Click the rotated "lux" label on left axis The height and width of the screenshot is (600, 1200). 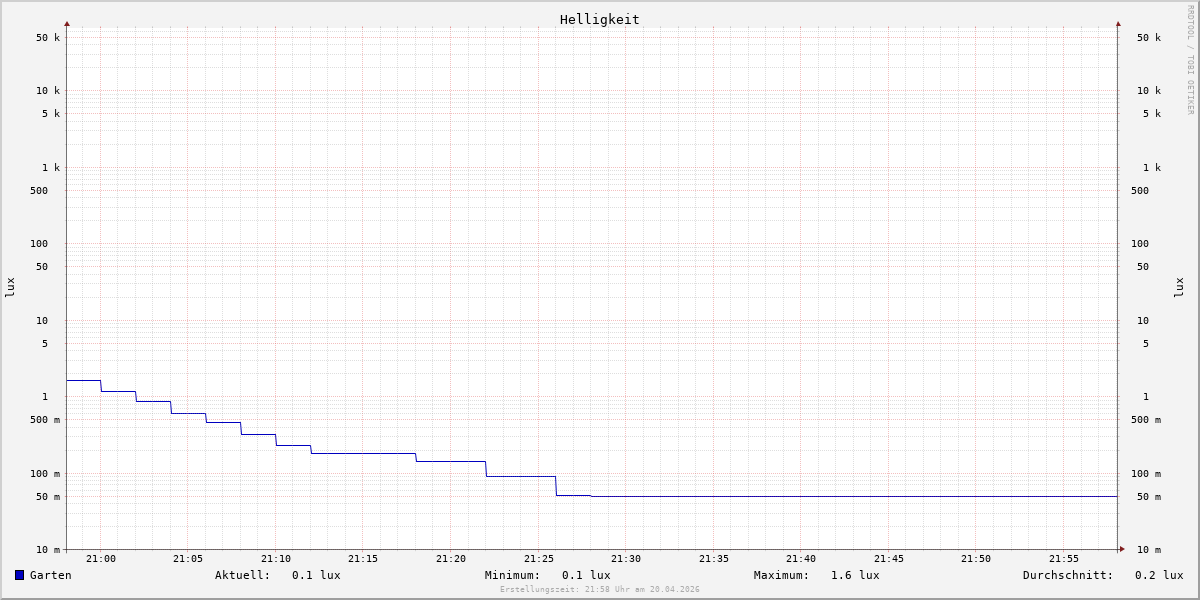(10, 288)
